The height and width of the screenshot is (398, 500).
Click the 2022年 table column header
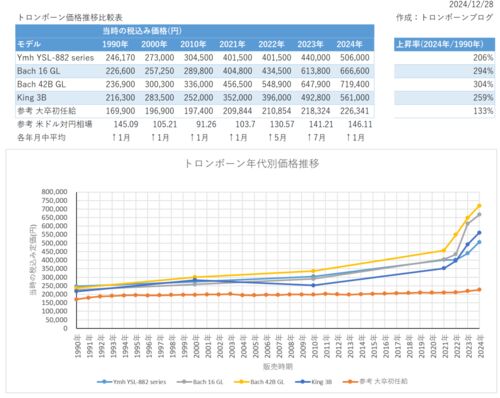271,44
